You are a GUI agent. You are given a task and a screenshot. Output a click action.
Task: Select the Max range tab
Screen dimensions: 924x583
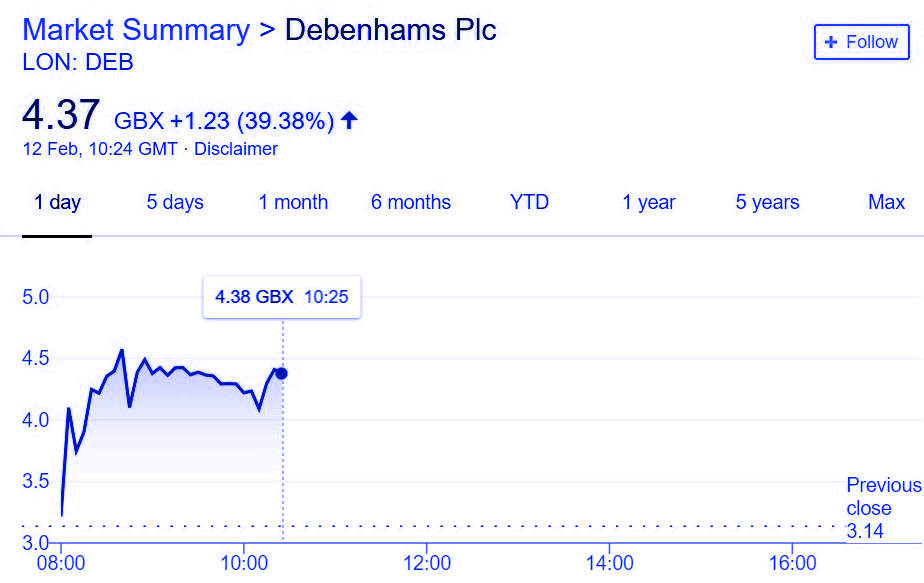click(x=886, y=202)
